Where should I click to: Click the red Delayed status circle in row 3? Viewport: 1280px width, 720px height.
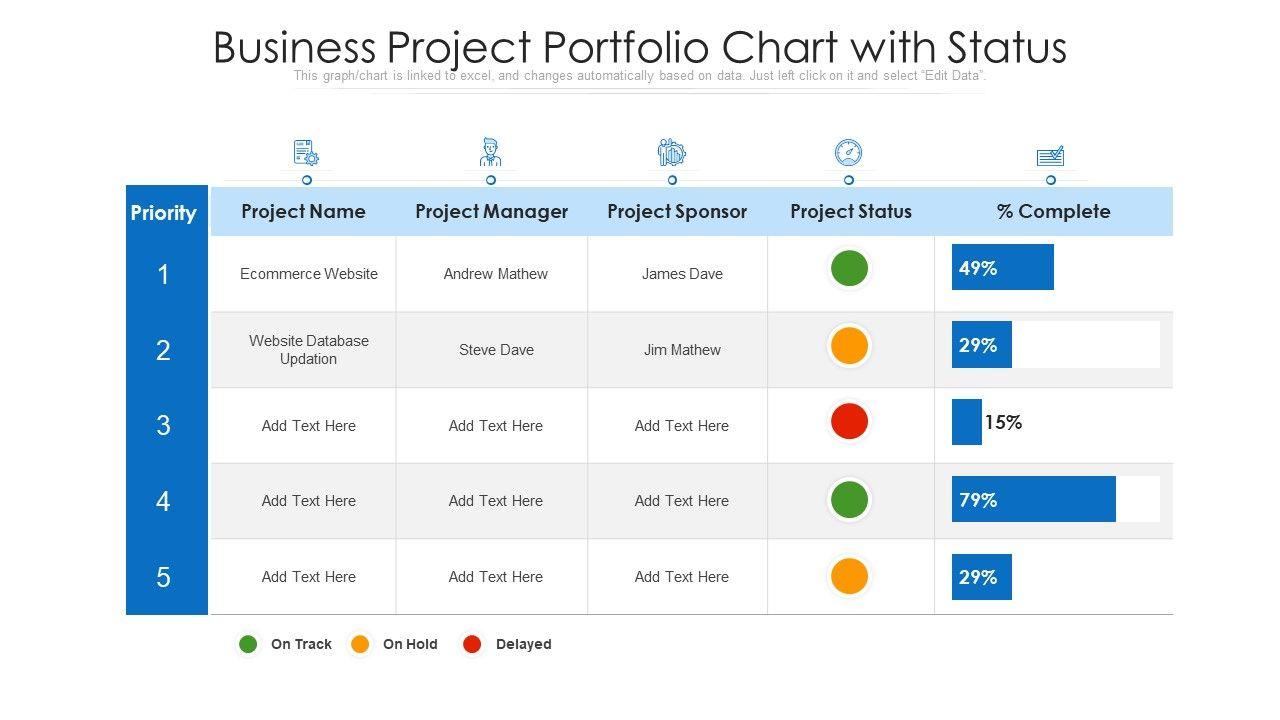849,421
